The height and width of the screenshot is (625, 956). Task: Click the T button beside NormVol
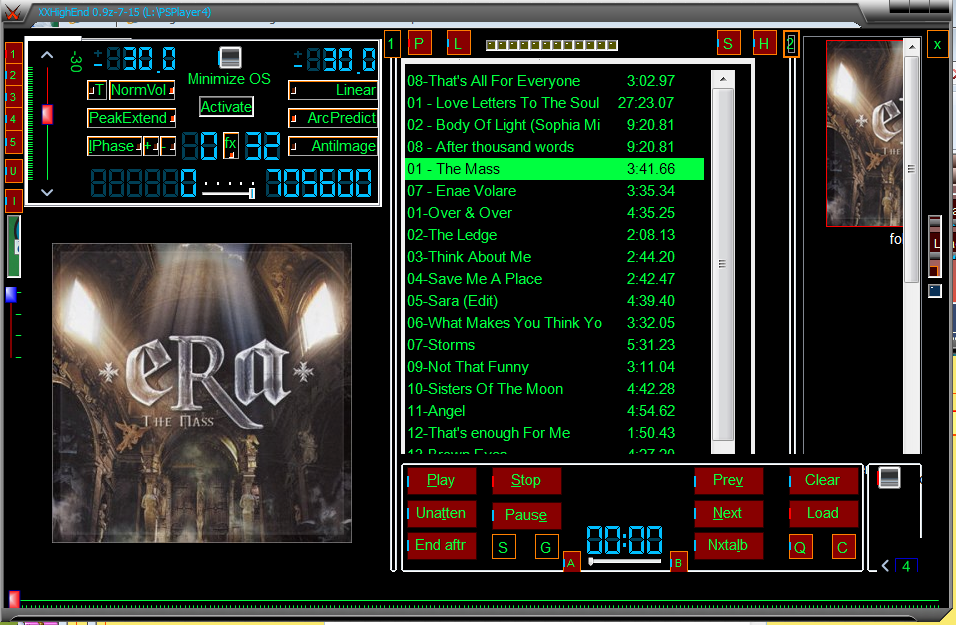click(x=97, y=90)
